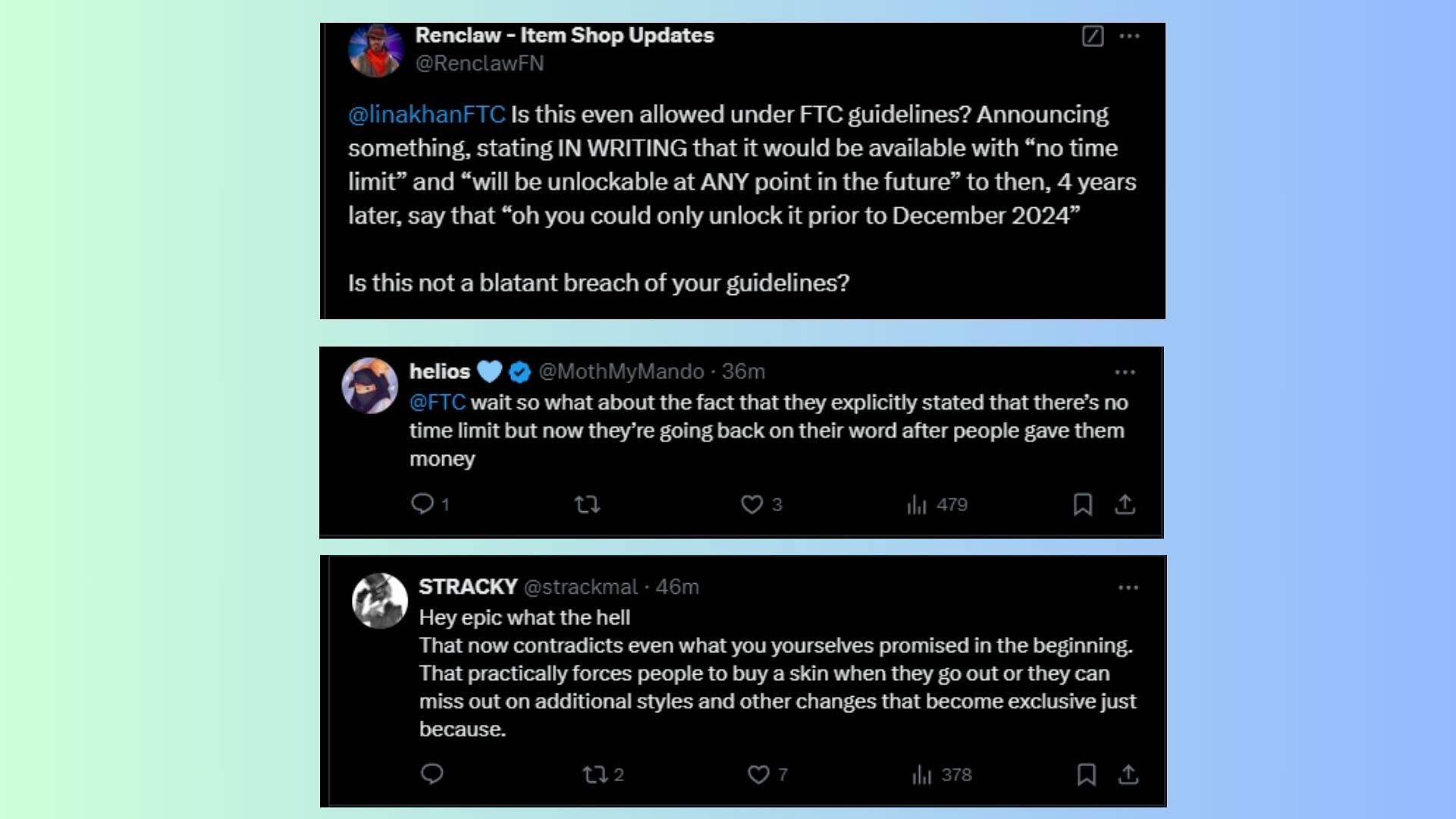Open more options on helios's tweet
The height and width of the screenshot is (819, 1456).
1125,372
